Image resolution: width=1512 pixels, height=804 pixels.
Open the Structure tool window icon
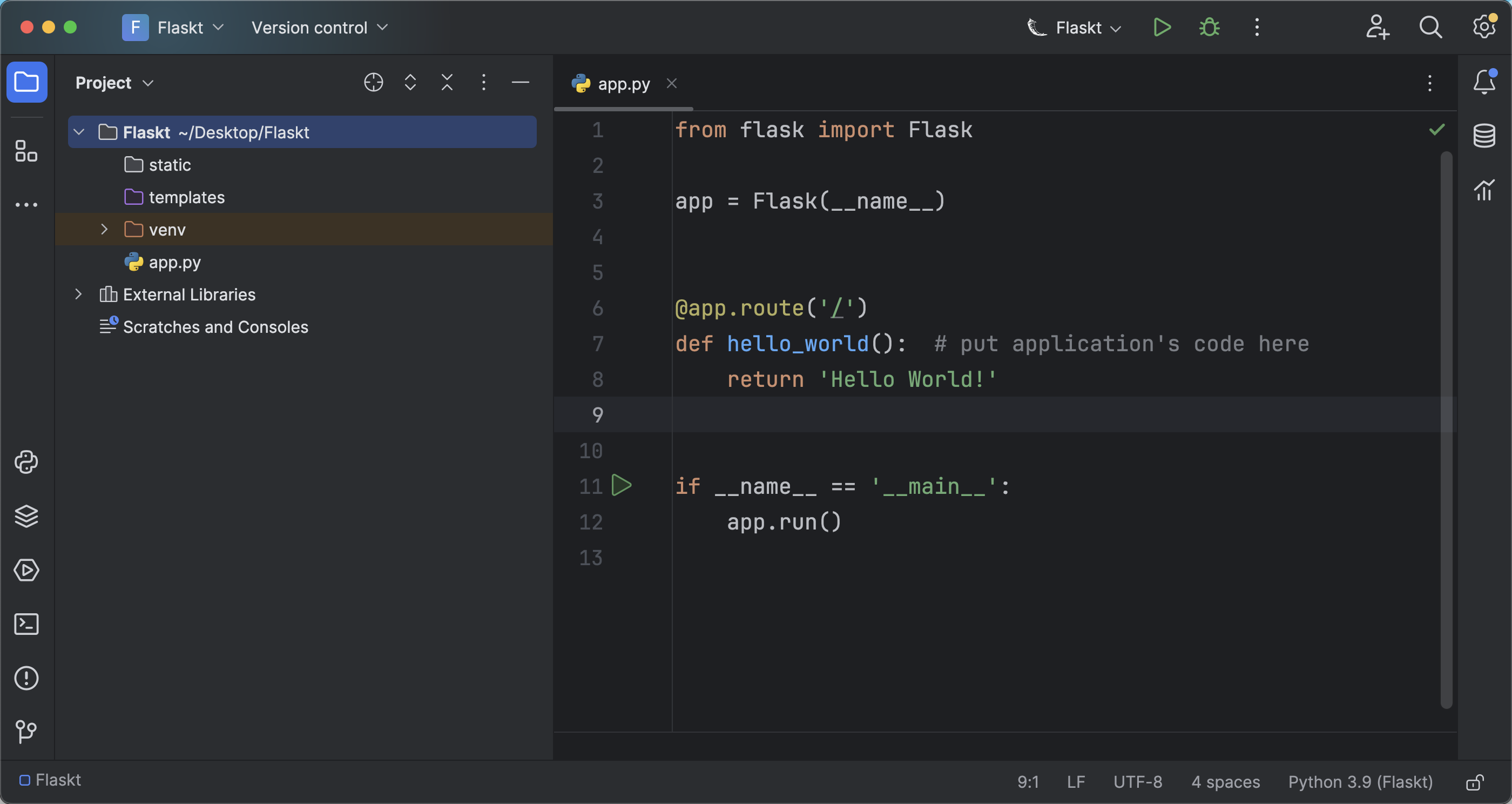click(26, 151)
